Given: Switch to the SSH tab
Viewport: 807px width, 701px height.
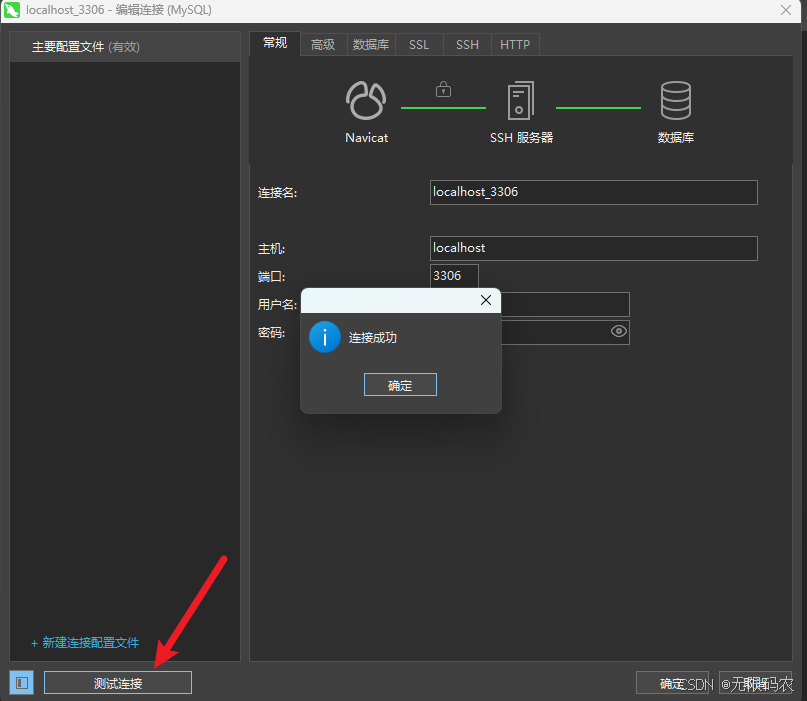Looking at the screenshot, I should click(466, 44).
